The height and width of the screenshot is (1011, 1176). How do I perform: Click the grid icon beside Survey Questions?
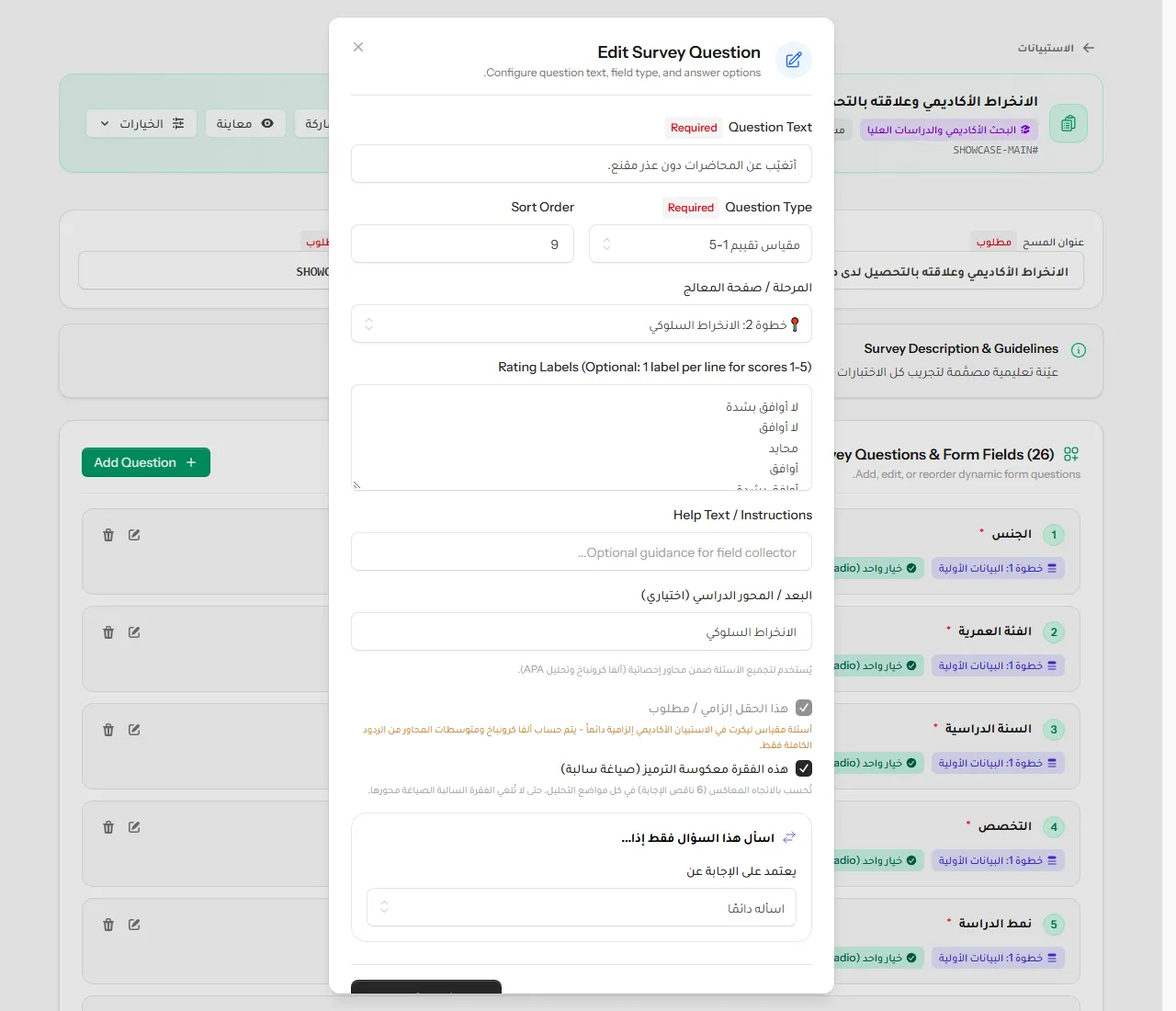[1071, 454]
